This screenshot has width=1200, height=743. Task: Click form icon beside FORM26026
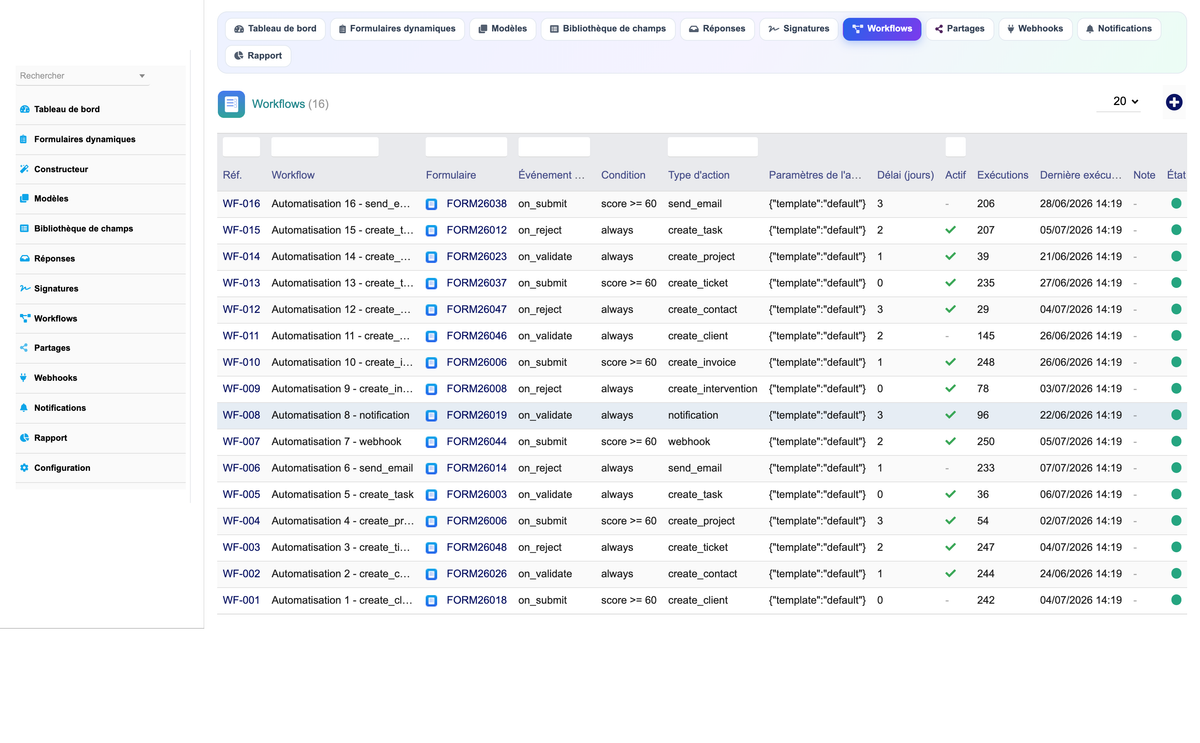click(432, 574)
